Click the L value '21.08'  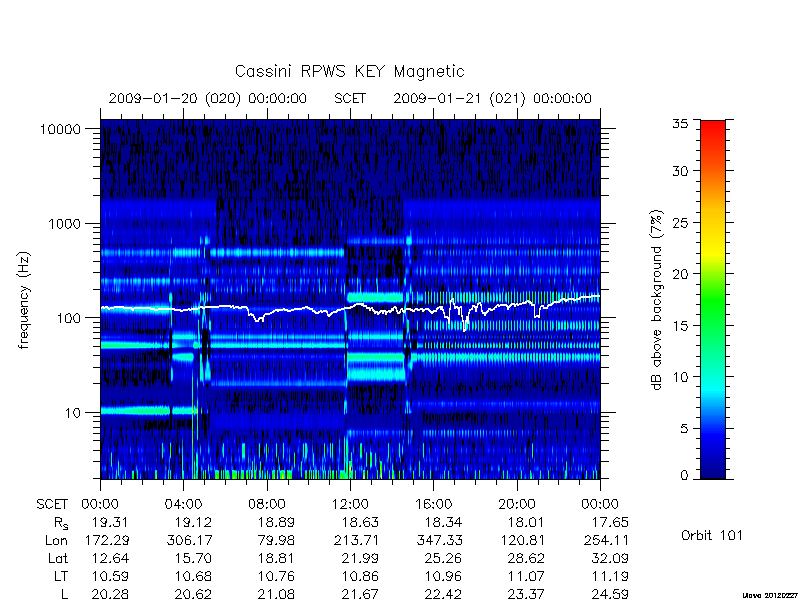276,594
